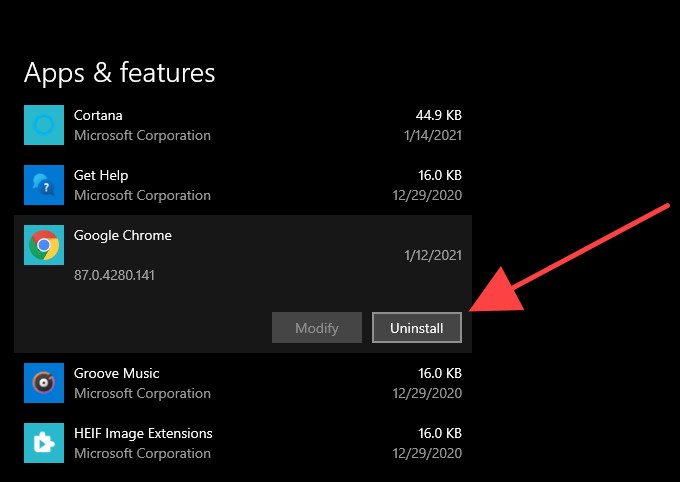Screen dimensions: 680x482
Task: Expand the HEIF Image Extensions entry
Action: coord(143,433)
